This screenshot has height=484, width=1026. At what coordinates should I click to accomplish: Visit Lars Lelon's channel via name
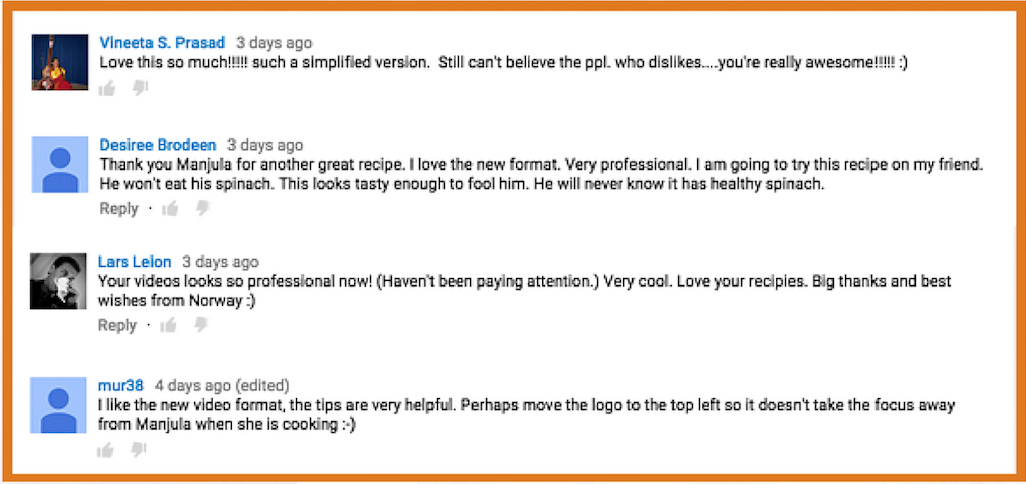135,262
